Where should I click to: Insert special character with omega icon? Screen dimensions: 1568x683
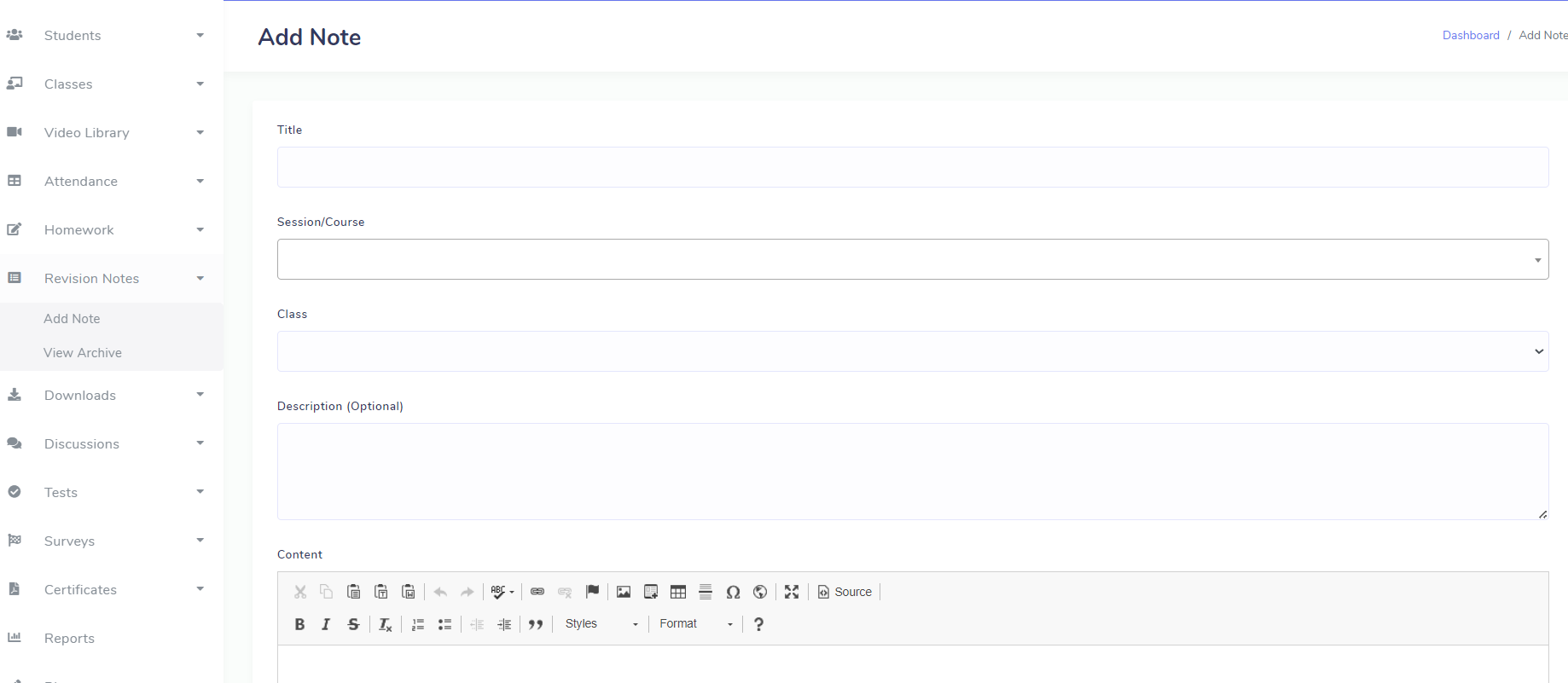[x=733, y=592]
